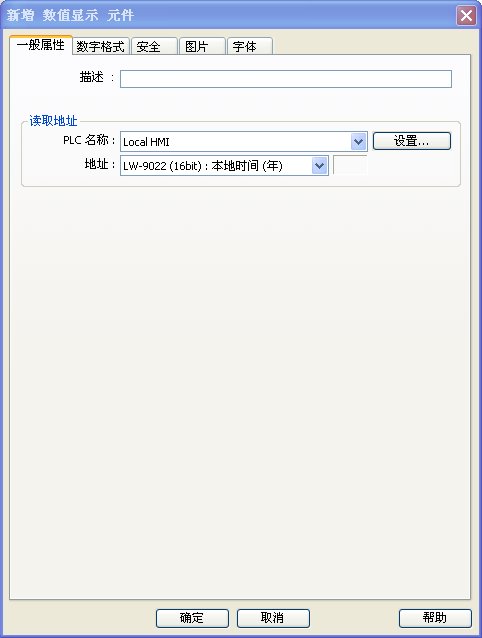
Task: Close the 新增 数值显示 元件 dialog
Action: (466, 15)
